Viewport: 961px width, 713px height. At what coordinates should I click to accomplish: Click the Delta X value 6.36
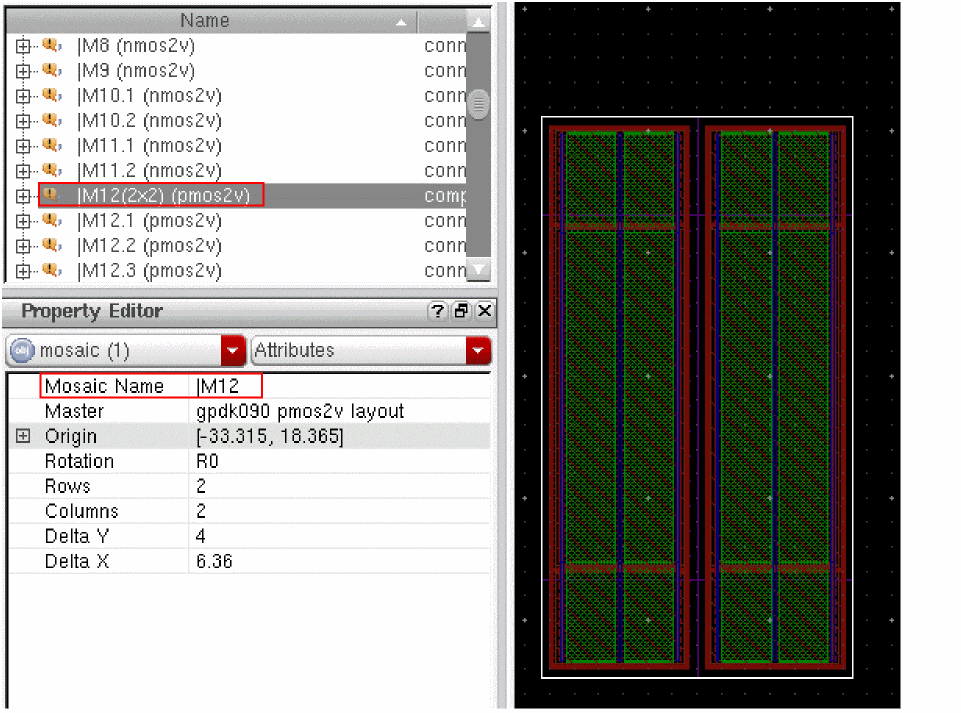tap(215, 561)
